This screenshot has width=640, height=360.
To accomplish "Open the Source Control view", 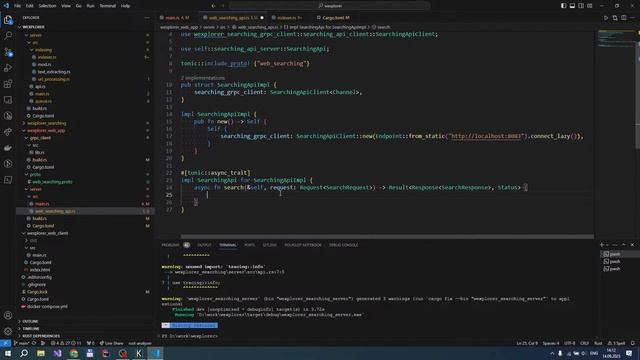I will pyautogui.click(x=8, y=52).
